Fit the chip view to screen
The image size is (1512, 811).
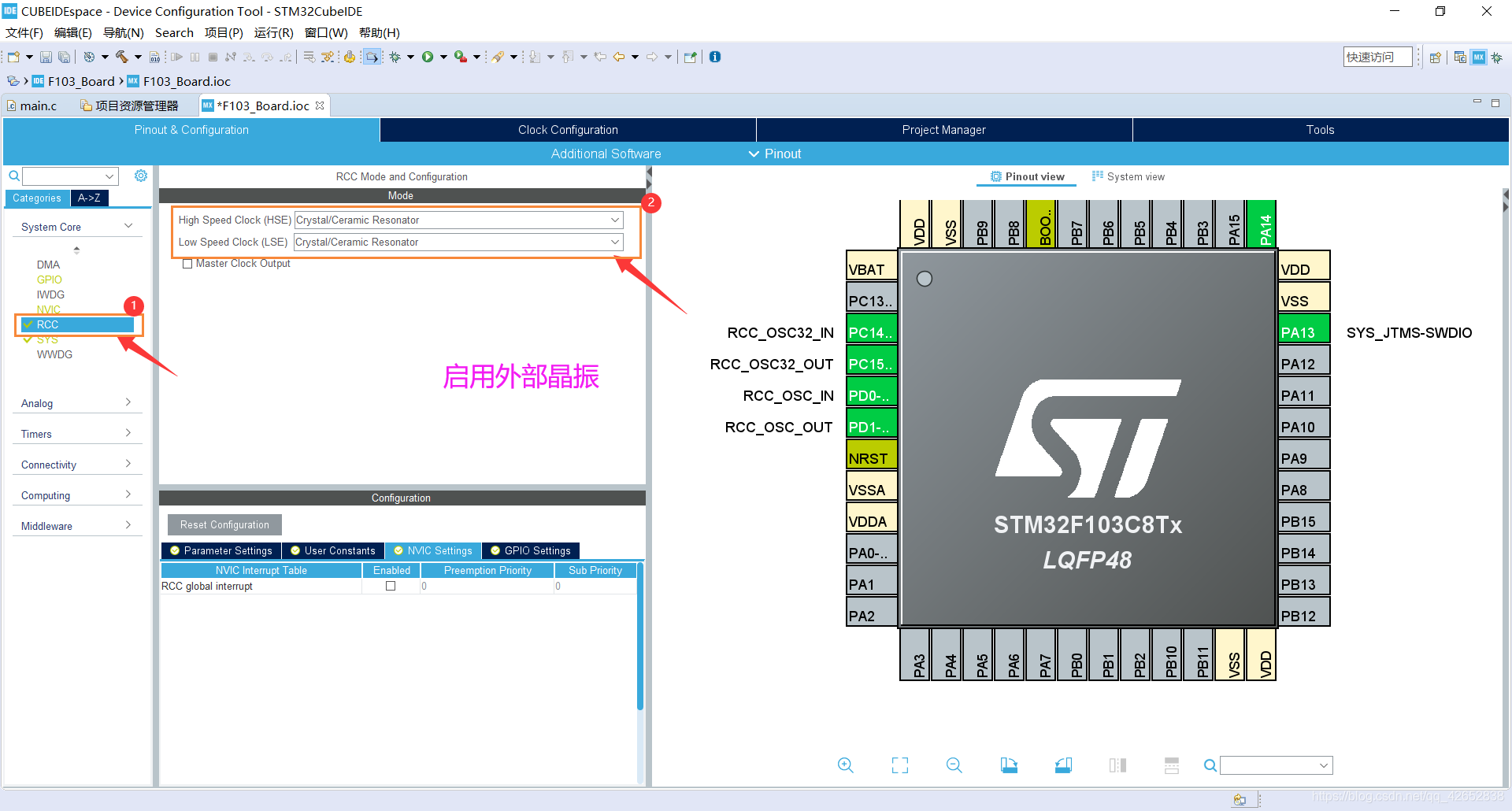(900, 765)
